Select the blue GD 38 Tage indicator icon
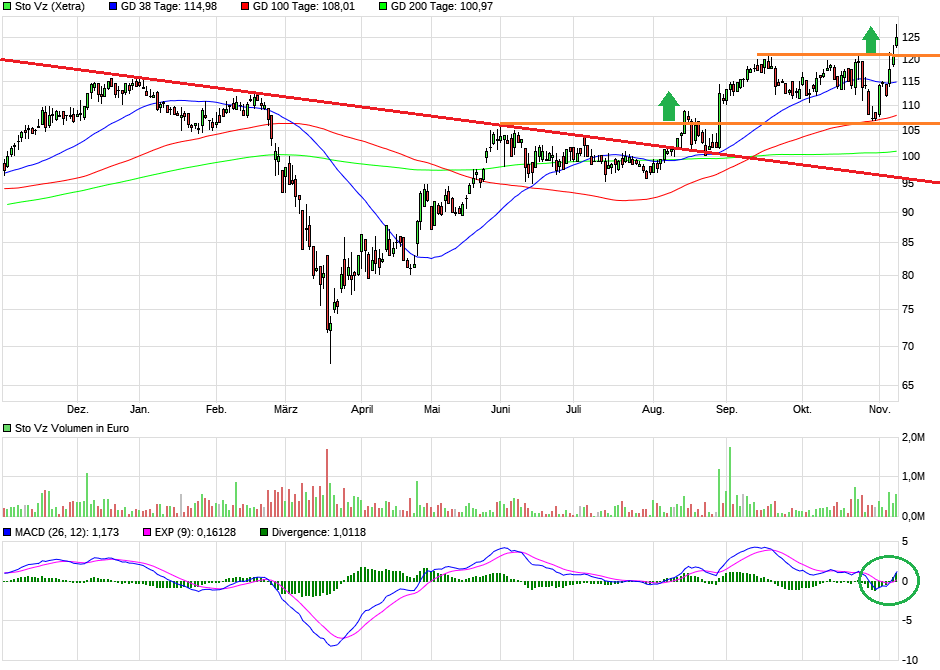This screenshot has width=940, height=670. coord(113,6)
